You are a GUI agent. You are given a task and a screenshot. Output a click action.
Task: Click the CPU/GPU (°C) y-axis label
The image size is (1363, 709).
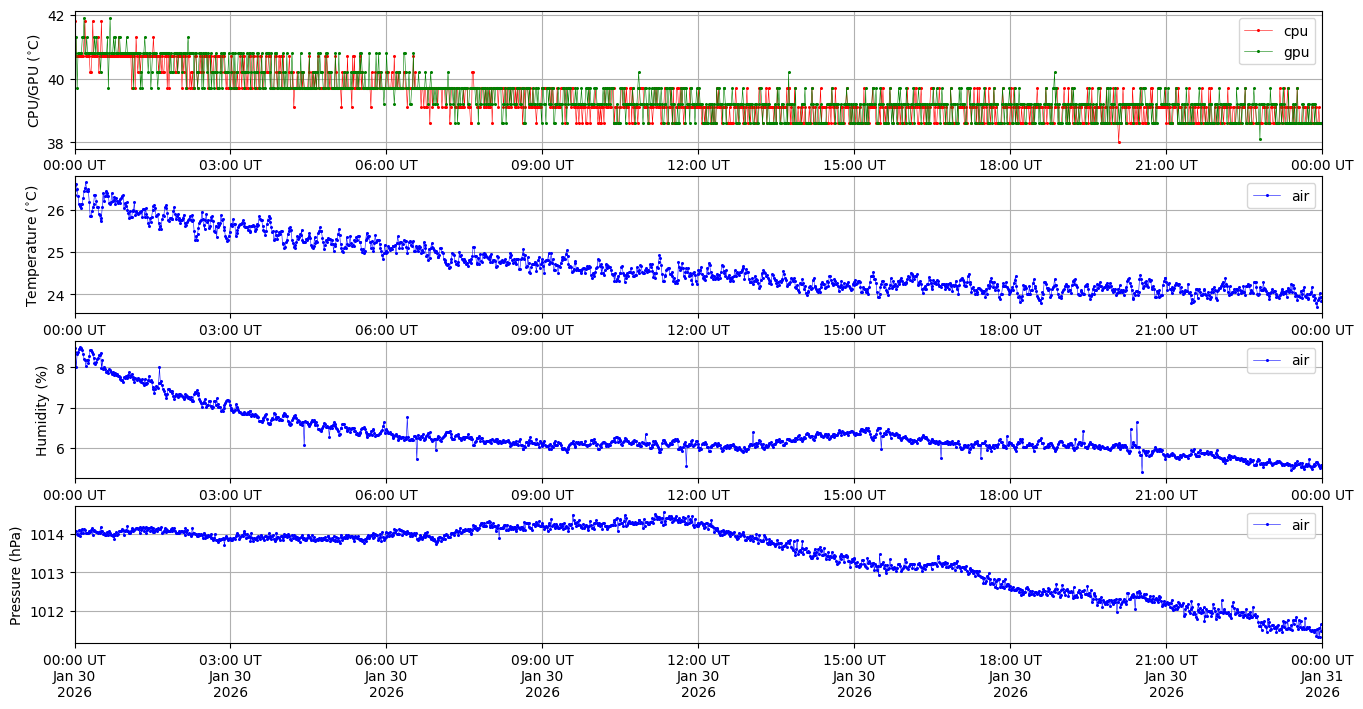point(33,81)
